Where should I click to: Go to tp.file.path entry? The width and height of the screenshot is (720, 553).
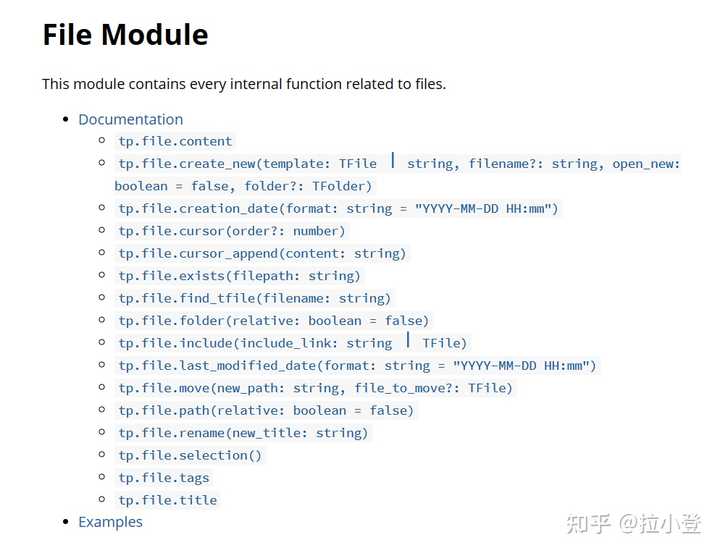click(x=265, y=410)
